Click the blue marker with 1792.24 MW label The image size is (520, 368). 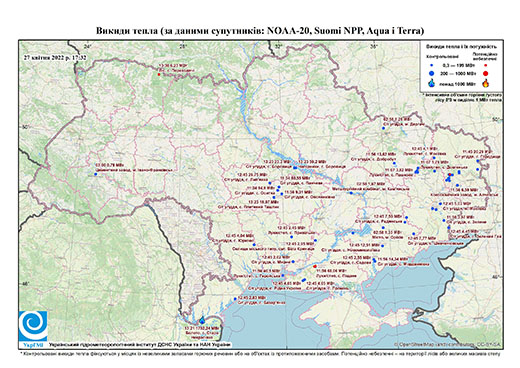pyautogui.click(x=202, y=320)
